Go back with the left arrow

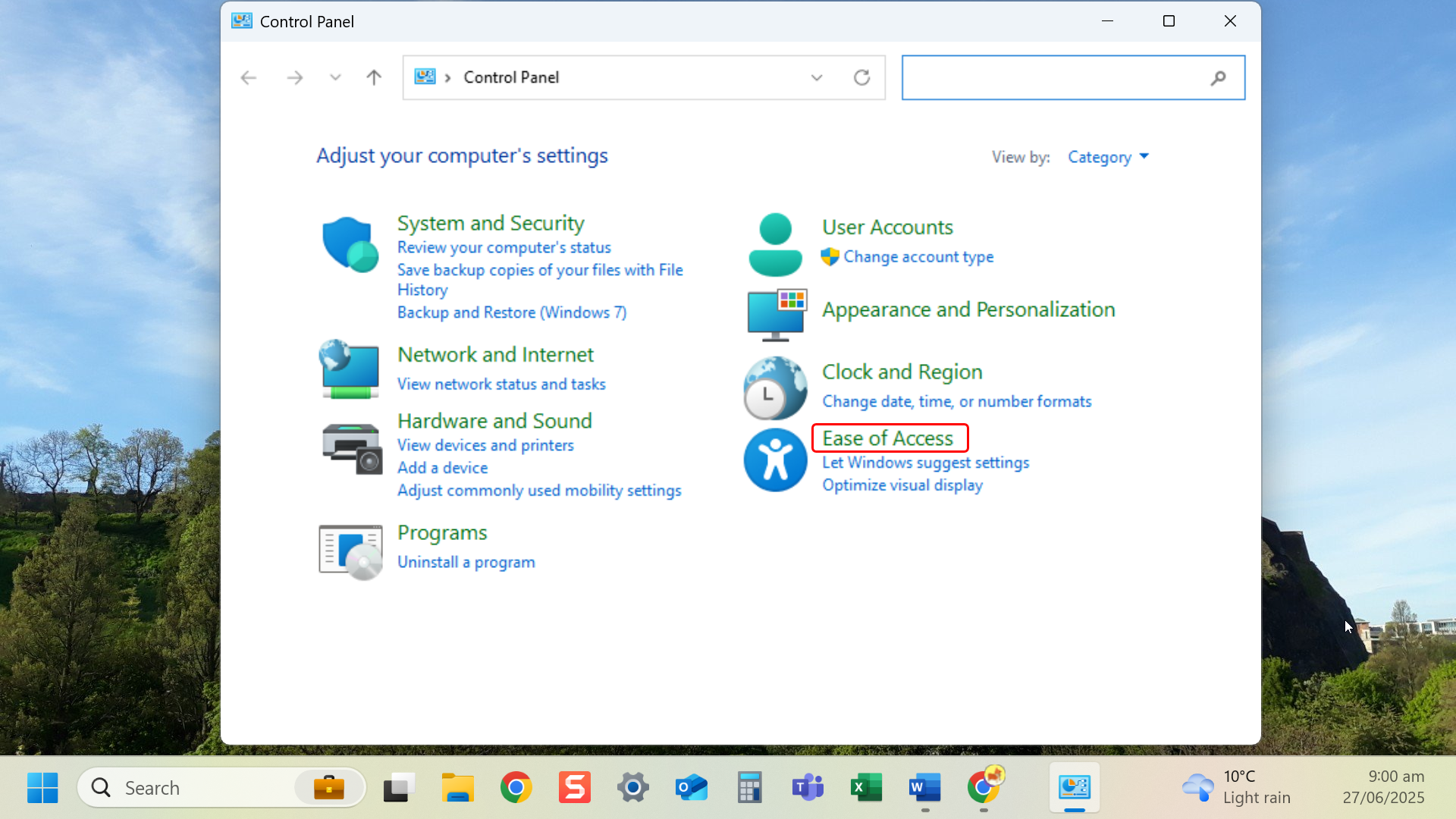[x=248, y=77]
